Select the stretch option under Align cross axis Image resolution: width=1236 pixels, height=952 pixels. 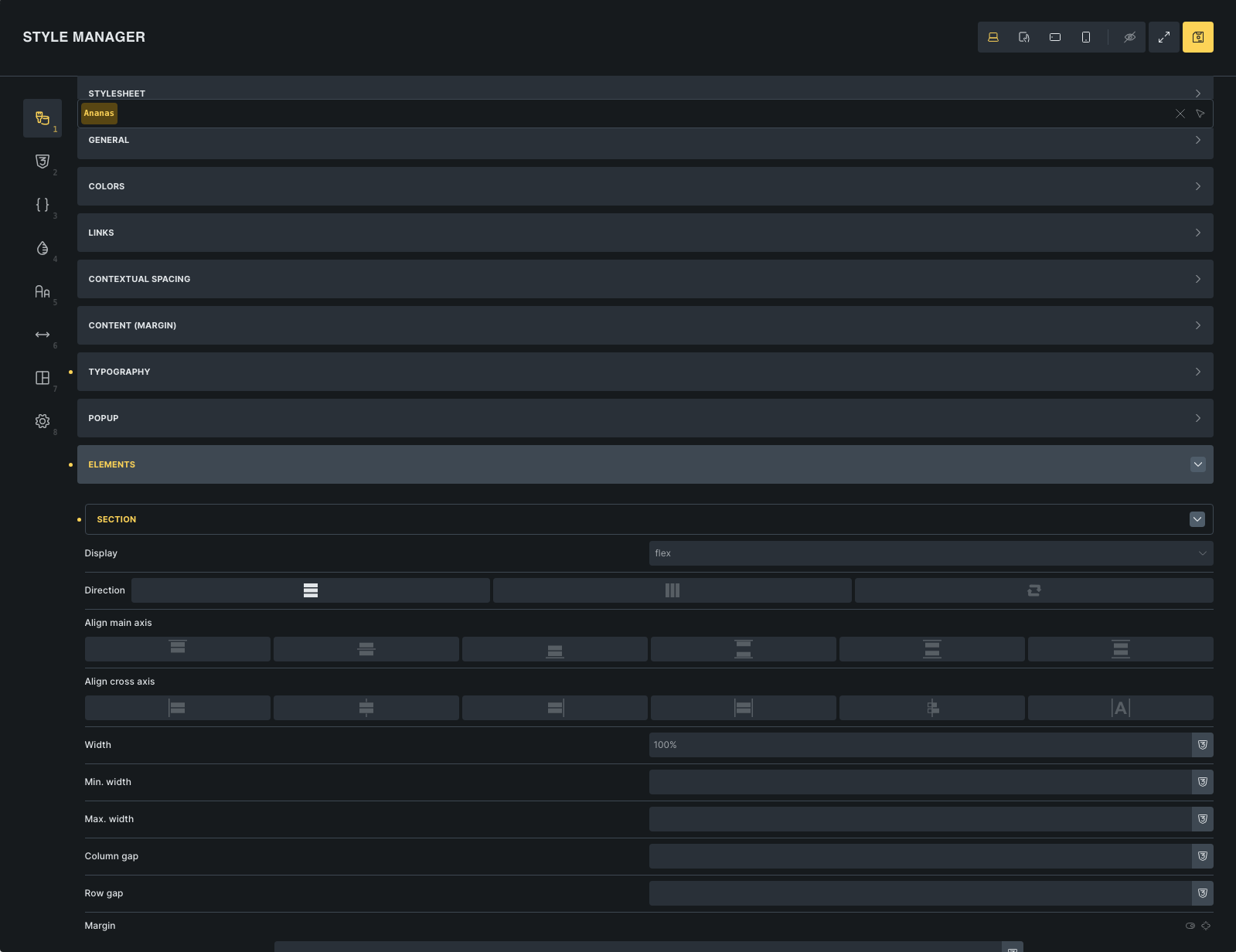743,708
